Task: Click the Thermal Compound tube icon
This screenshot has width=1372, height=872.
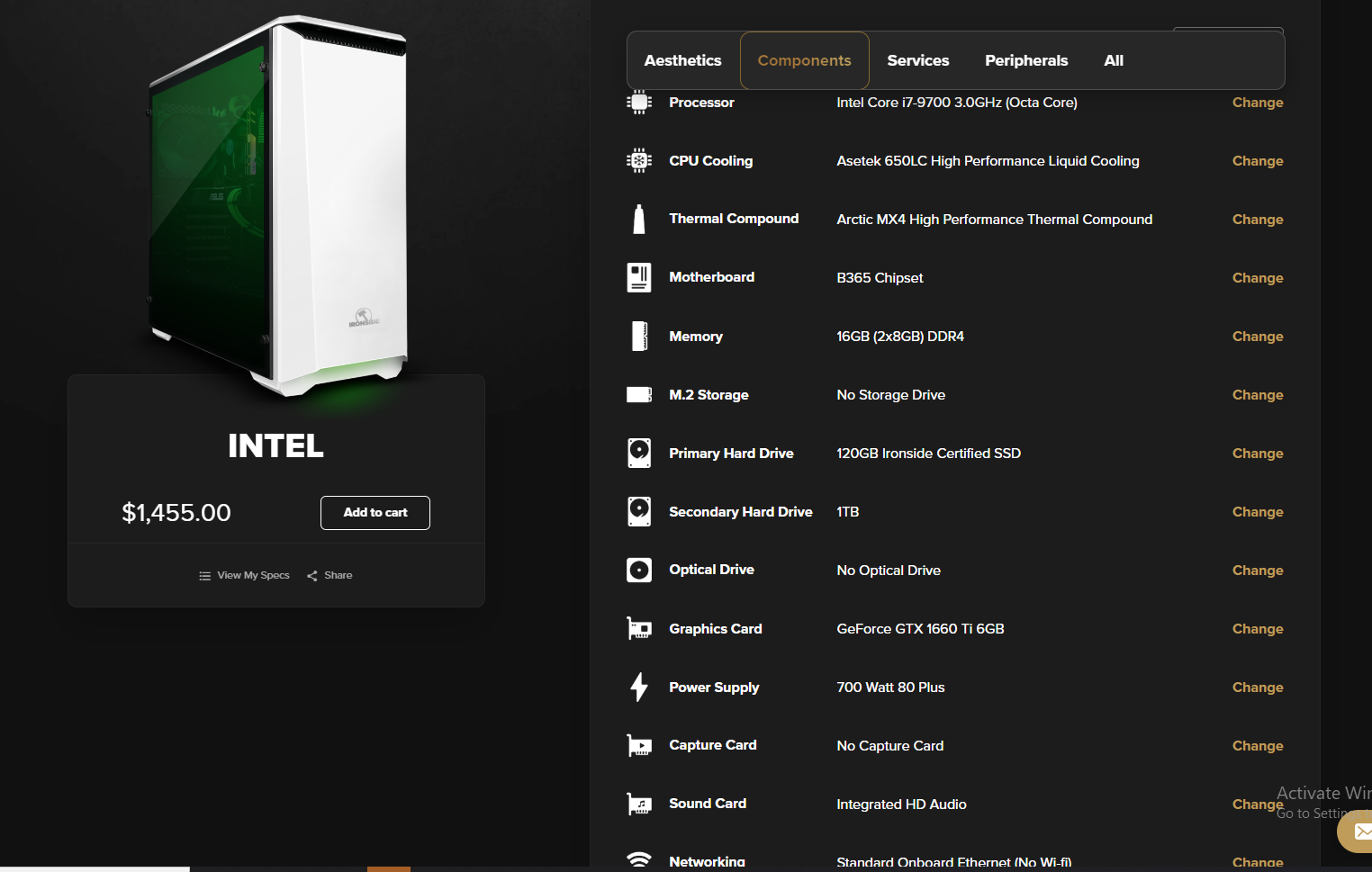Action: coord(639,219)
